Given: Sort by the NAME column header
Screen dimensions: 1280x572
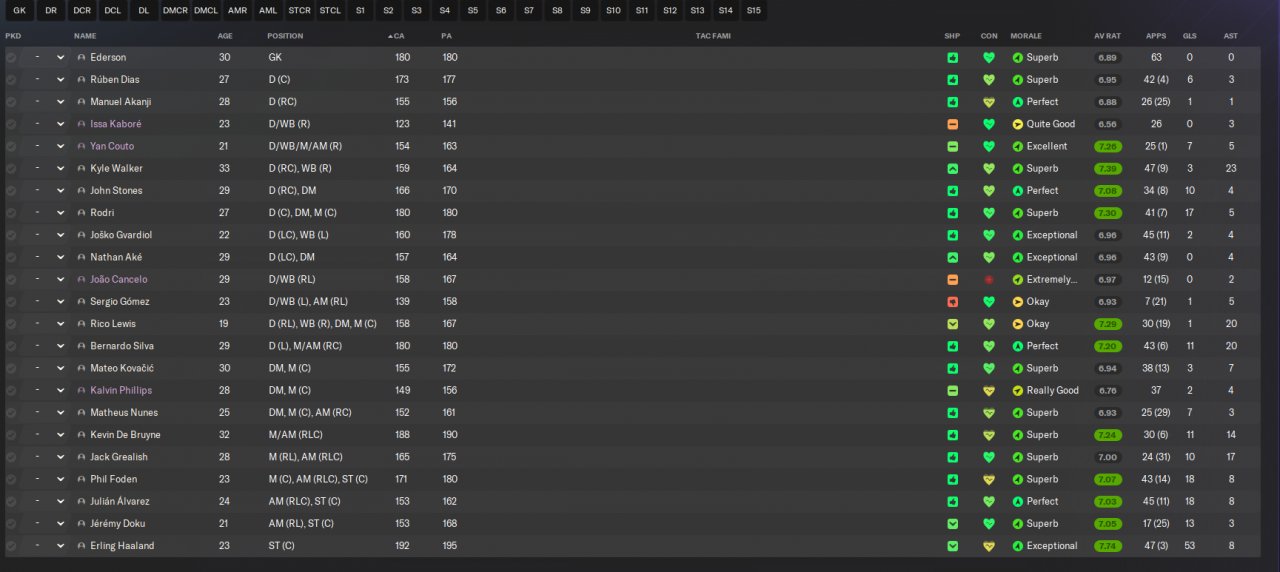Looking at the screenshot, I should (86, 36).
